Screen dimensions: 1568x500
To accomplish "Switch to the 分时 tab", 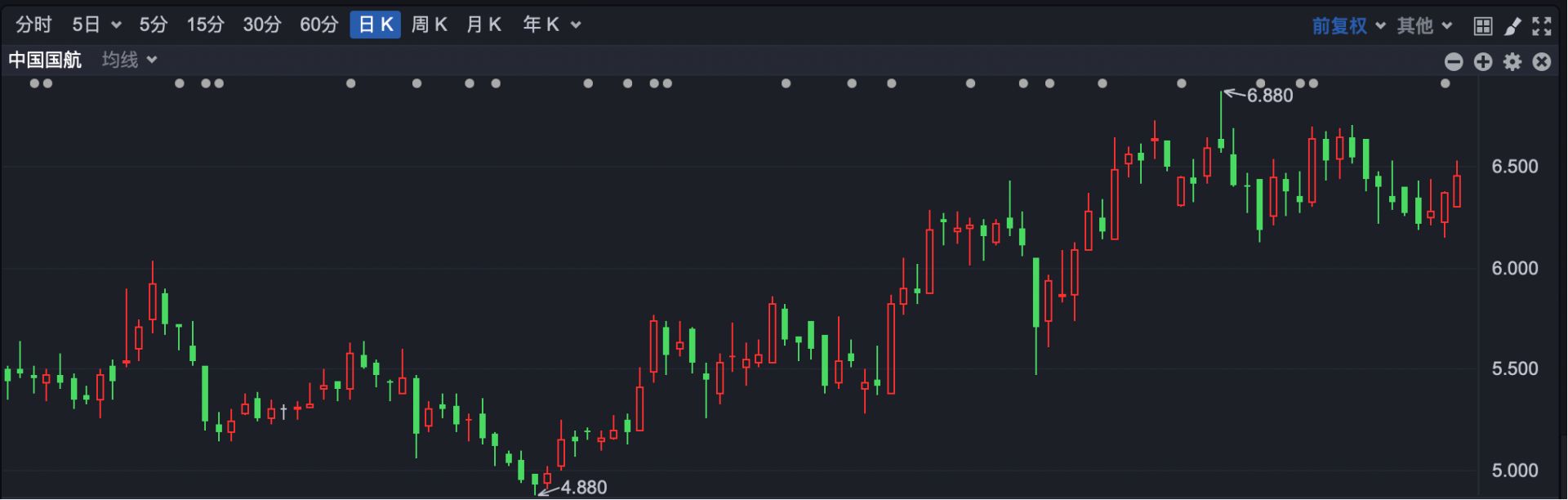I will pyautogui.click(x=33, y=25).
